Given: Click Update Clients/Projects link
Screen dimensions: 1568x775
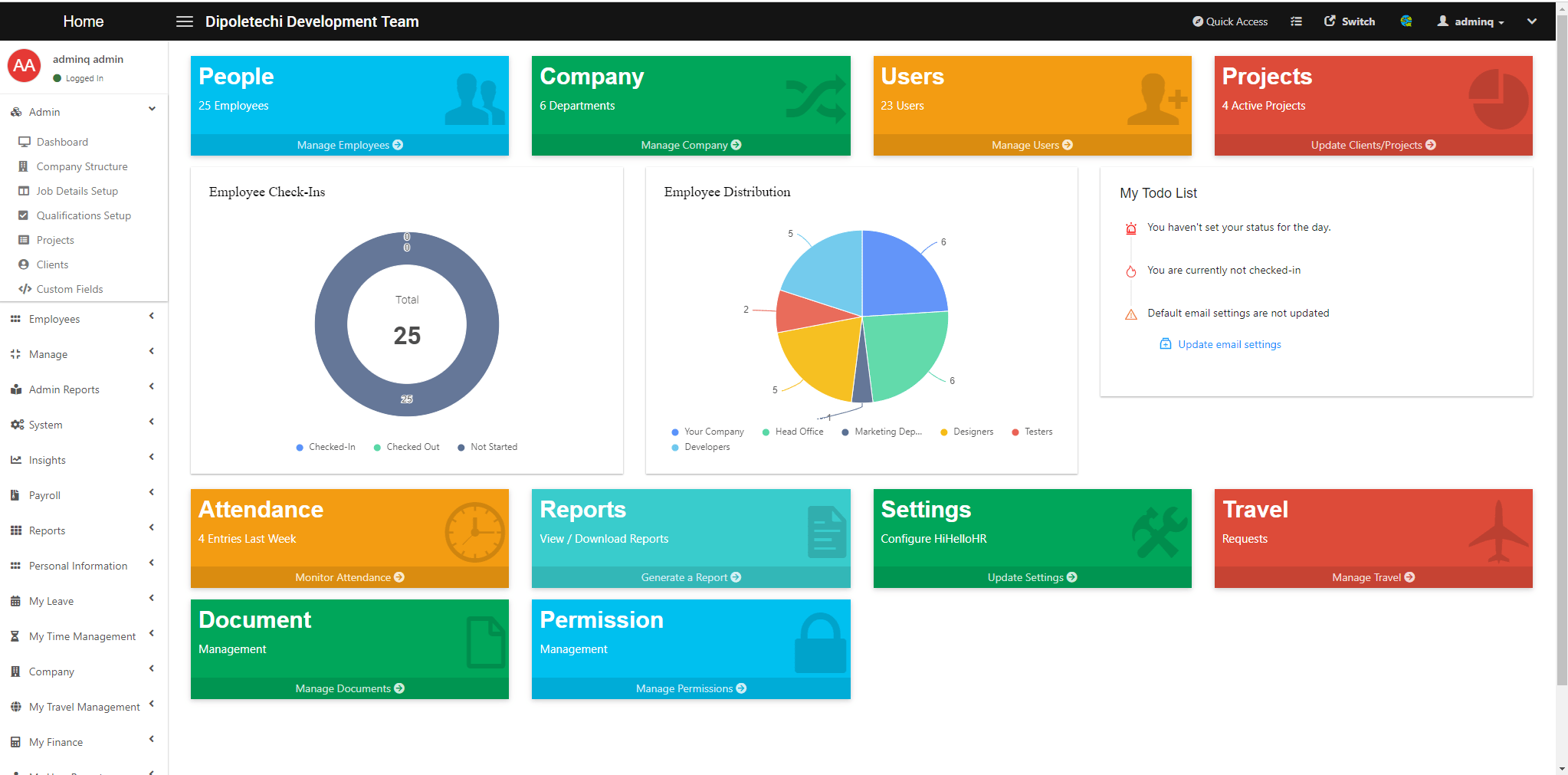Looking at the screenshot, I should pyautogui.click(x=1373, y=145).
